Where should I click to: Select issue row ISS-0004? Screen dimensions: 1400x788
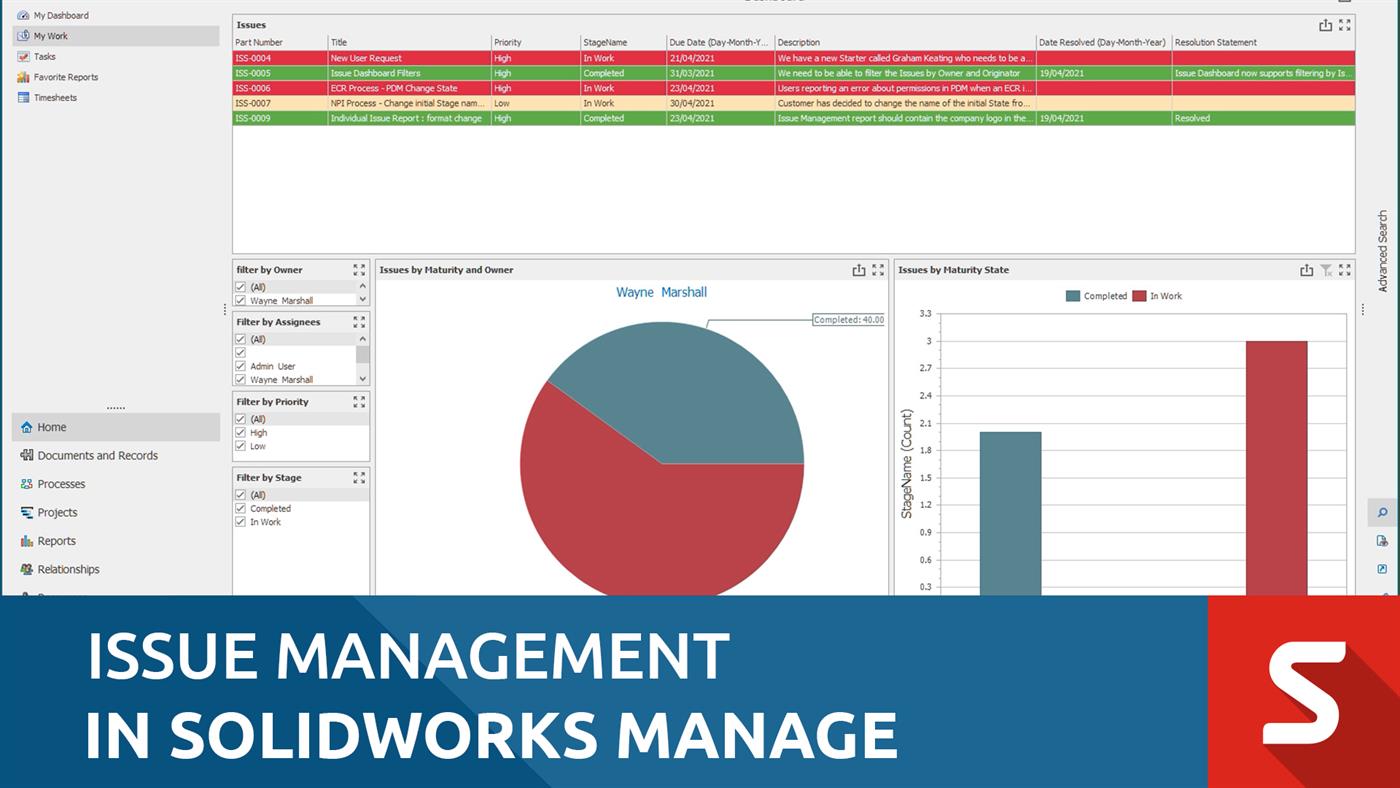click(794, 58)
